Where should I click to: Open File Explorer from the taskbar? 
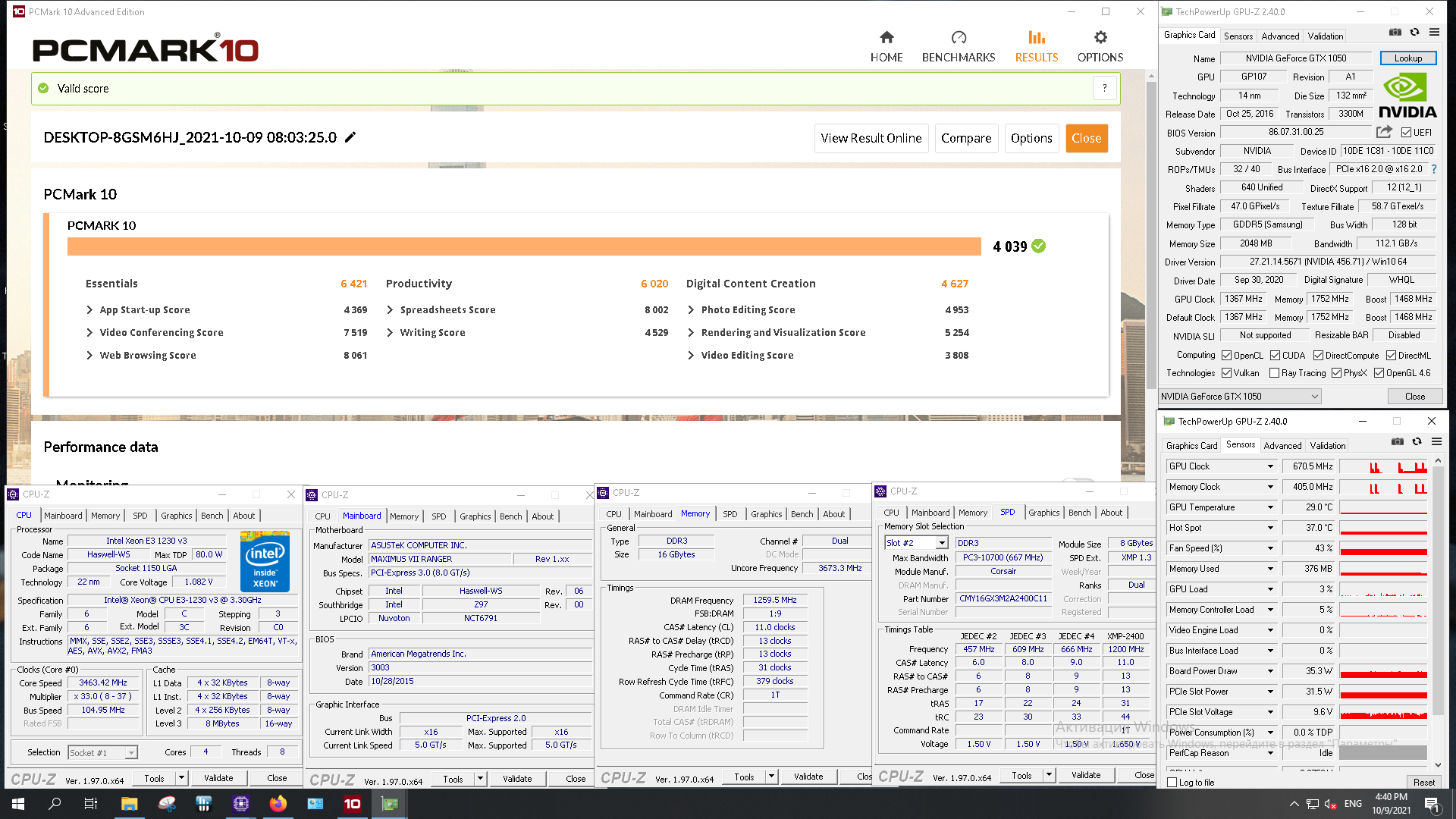129,804
